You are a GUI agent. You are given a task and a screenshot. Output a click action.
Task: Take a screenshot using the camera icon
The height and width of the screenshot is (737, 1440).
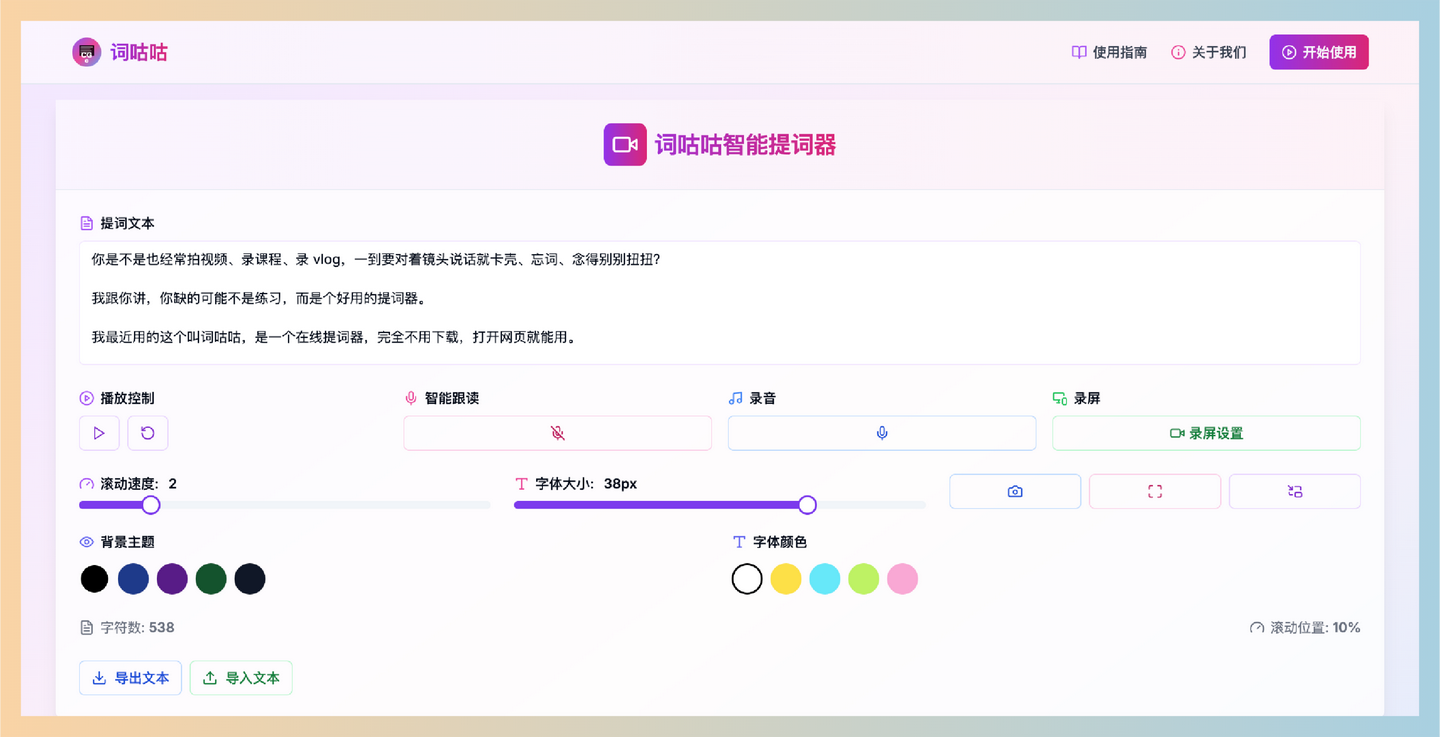[1014, 491]
